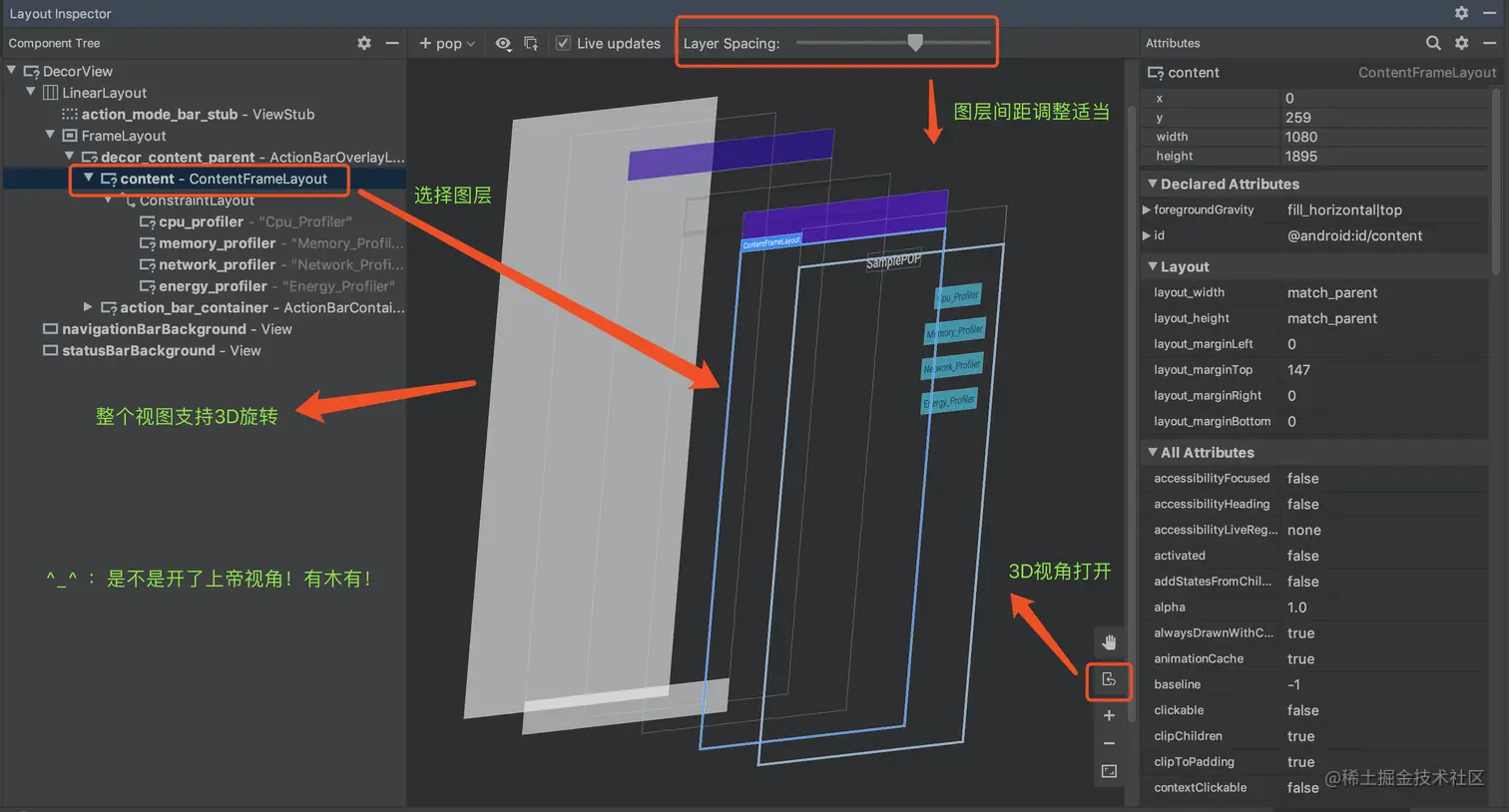Screen dimensions: 1509x812
Task: Collapse the DecorView tree node
Action: [x=10, y=71]
